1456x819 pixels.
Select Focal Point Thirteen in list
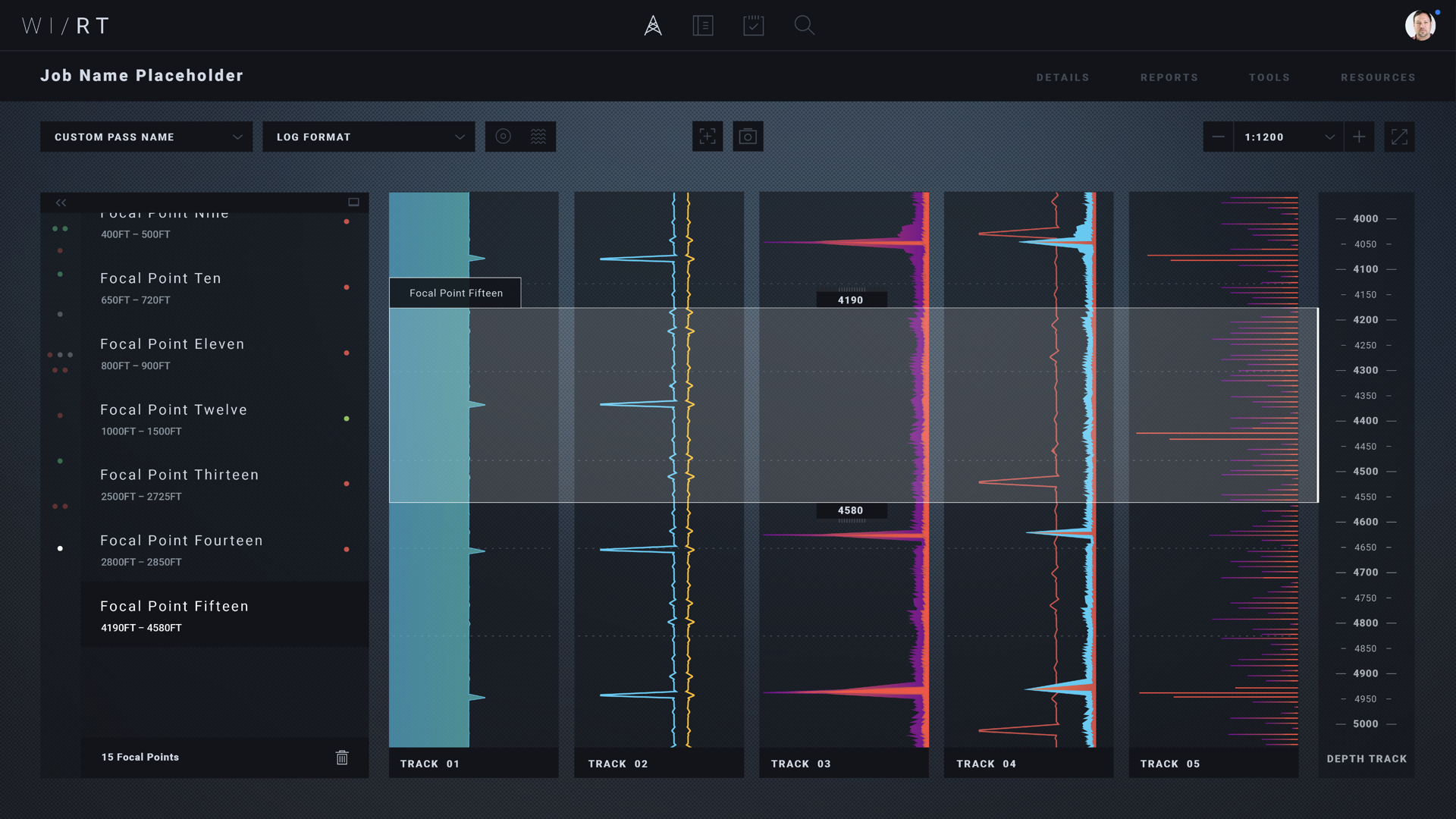(x=224, y=485)
